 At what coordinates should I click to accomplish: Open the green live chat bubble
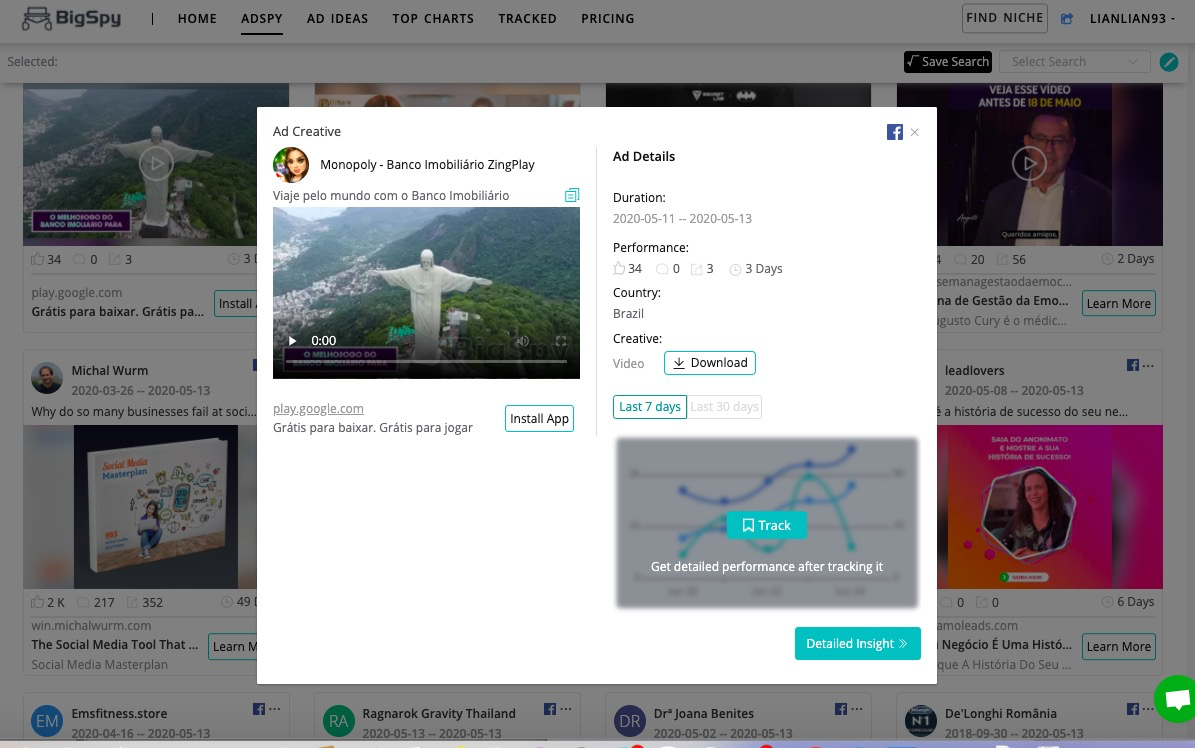1176,698
